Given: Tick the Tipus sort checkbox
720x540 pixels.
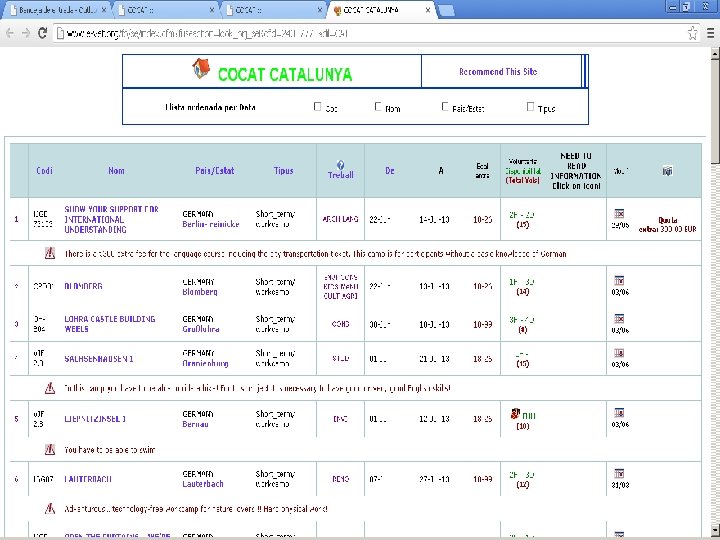Looking at the screenshot, I should 530,107.
